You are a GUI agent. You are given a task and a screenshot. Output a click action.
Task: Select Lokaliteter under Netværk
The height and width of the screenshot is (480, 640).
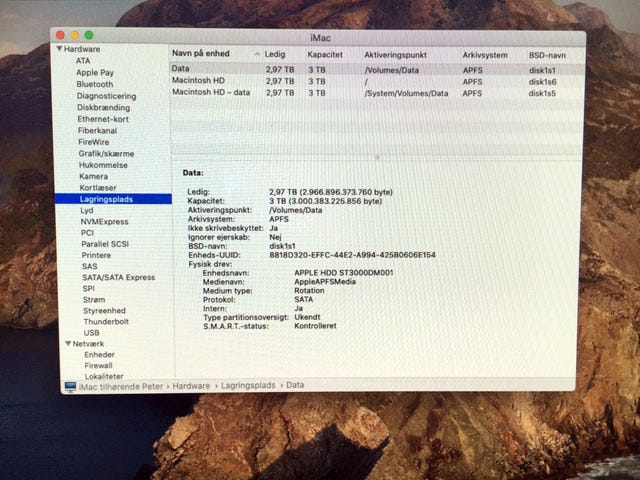click(104, 376)
